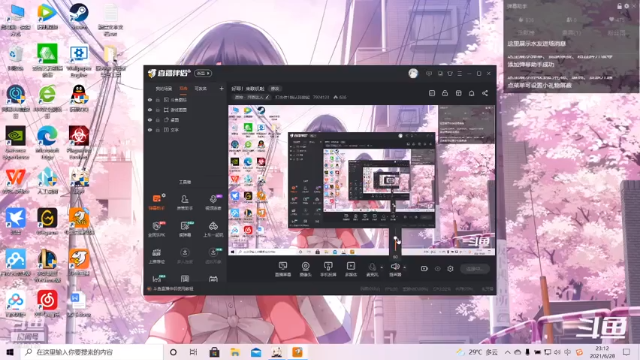
Task: Open settings gear next to the start-stream button
Action: point(450,269)
